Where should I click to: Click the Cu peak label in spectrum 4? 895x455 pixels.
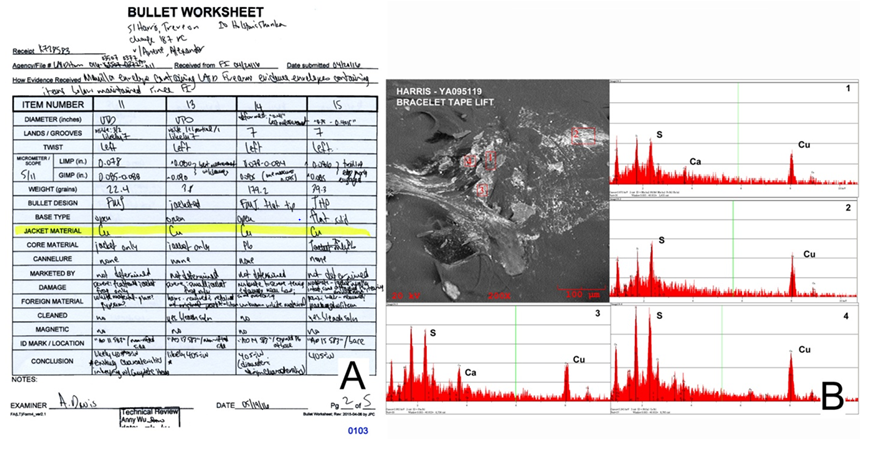[804, 349]
